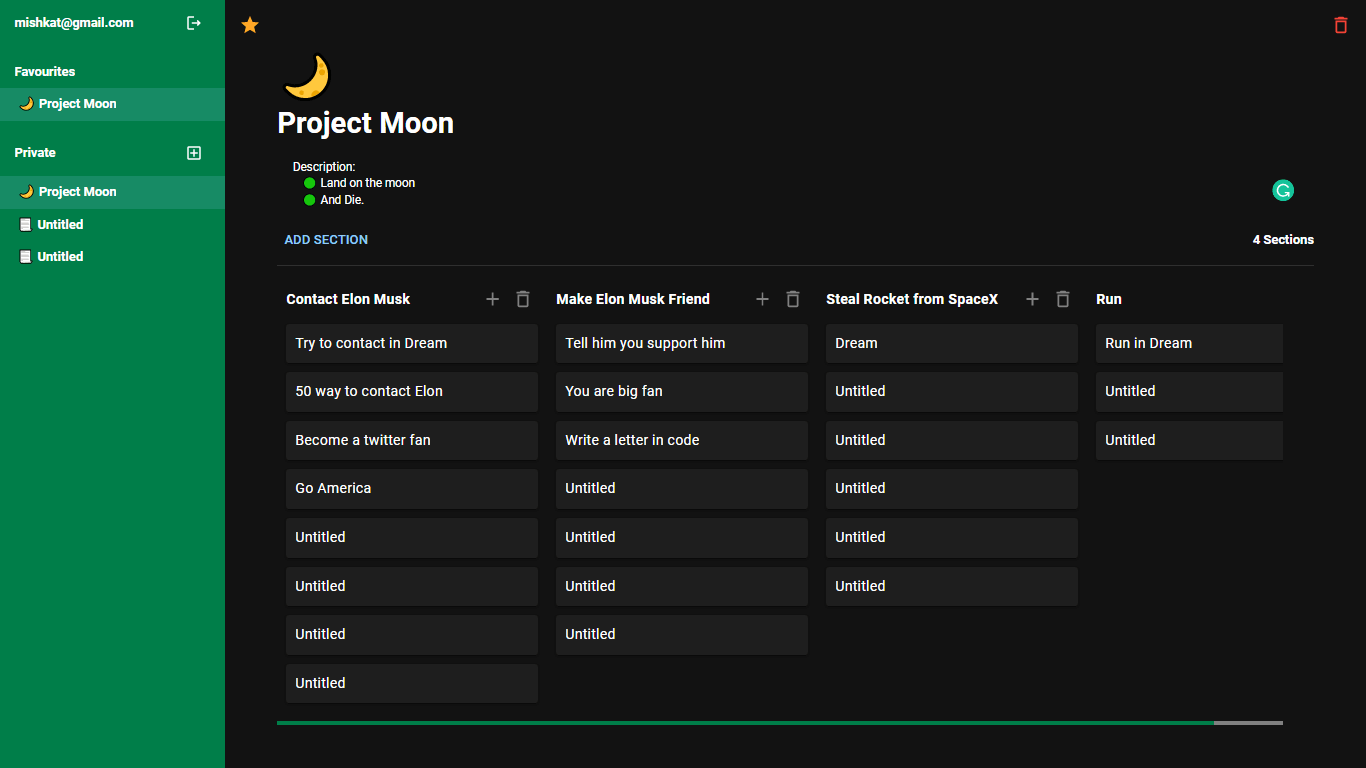1366x768 pixels.
Task: Change the moon emoji board icon
Action: 306,78
